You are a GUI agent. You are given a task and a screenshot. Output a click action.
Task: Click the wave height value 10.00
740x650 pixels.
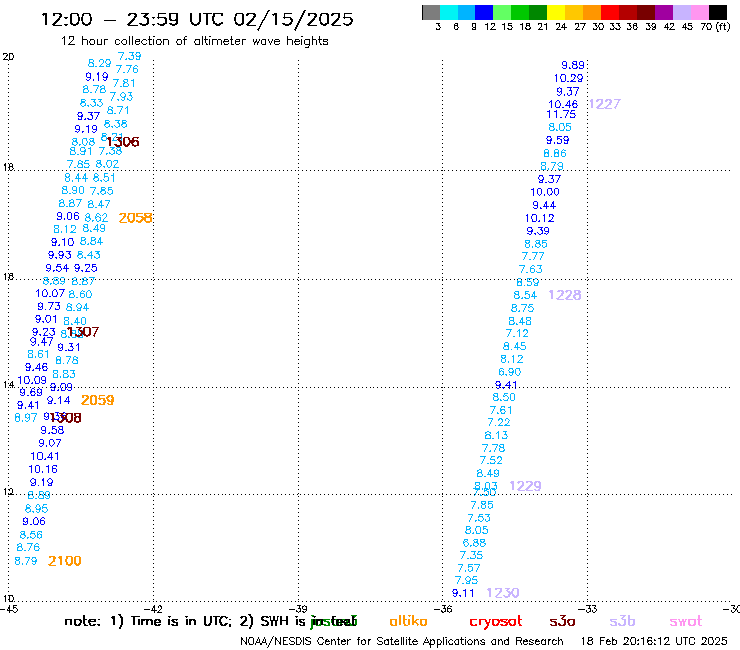(x=545, y=192)
